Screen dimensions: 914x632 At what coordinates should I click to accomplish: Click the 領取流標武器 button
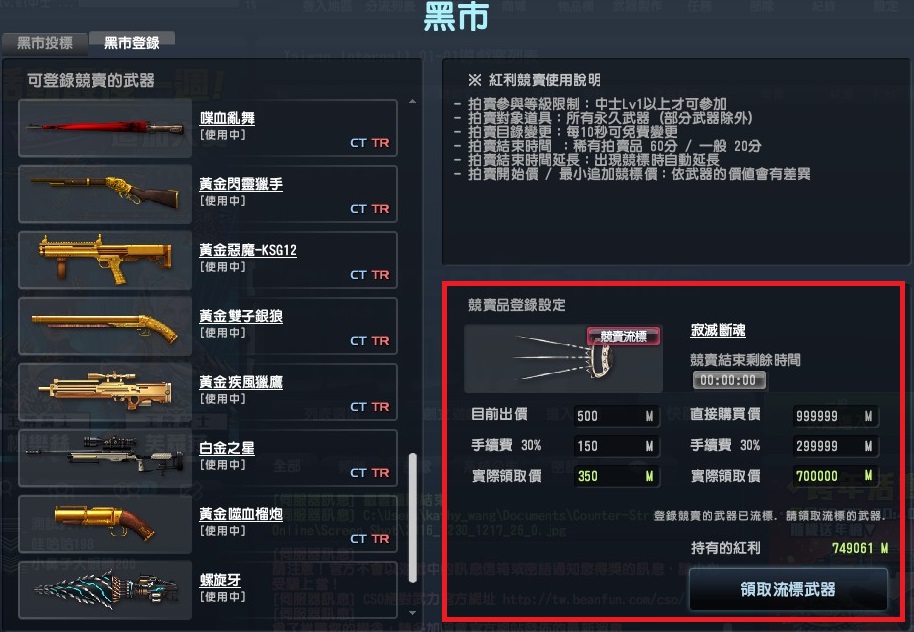(788, 589)
